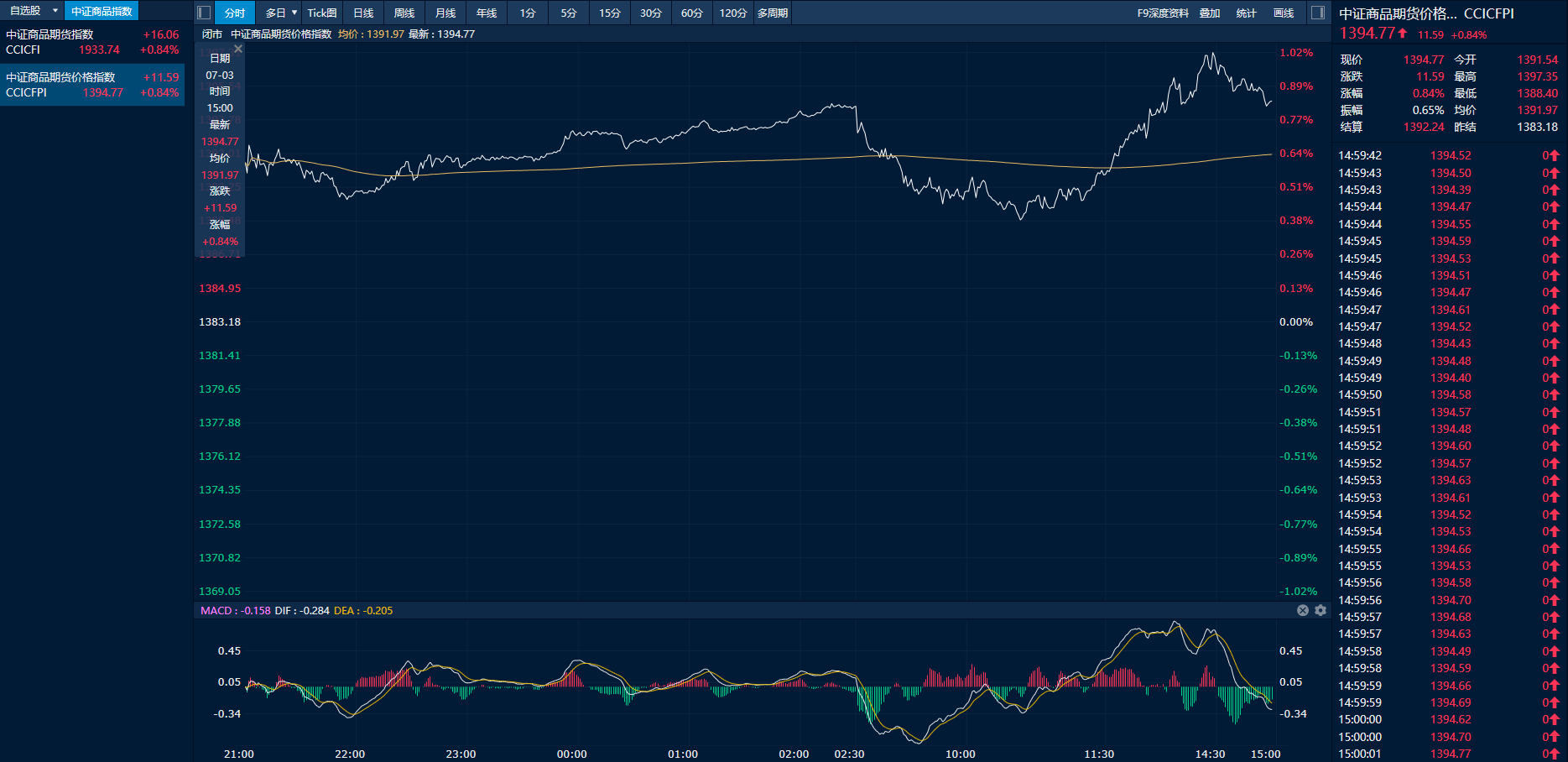Switch to the Tick图 view

click(x=322, y=13)
